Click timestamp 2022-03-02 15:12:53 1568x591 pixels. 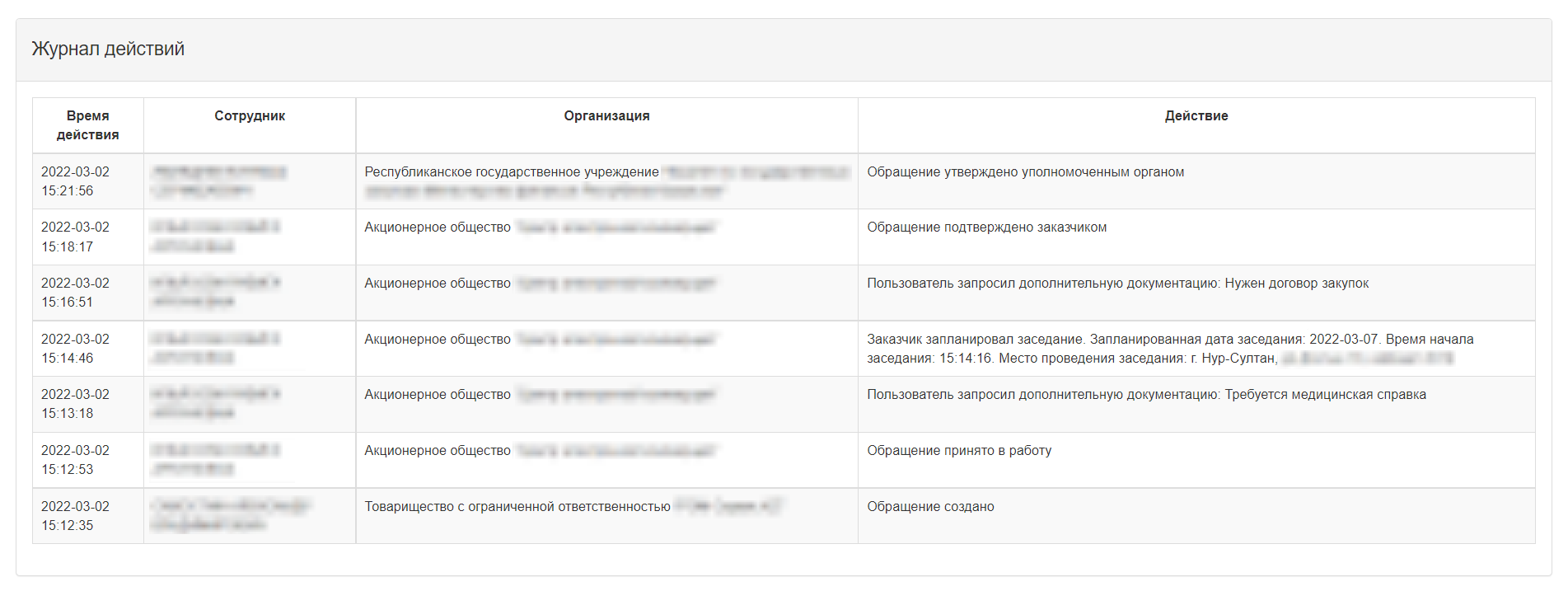click(x=75, y=460)
